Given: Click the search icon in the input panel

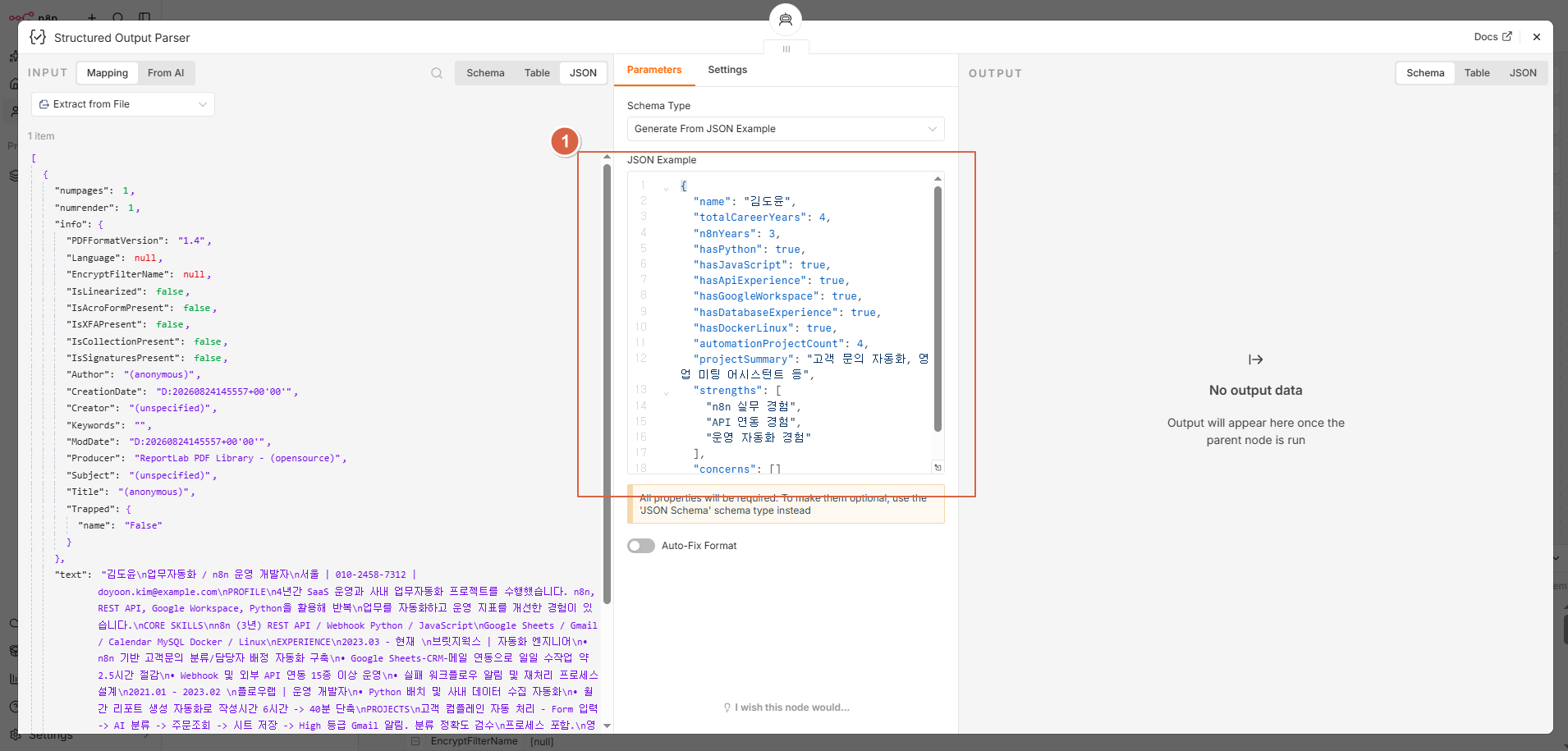Looking at the screenshot, I should click(x=437, y=73).
